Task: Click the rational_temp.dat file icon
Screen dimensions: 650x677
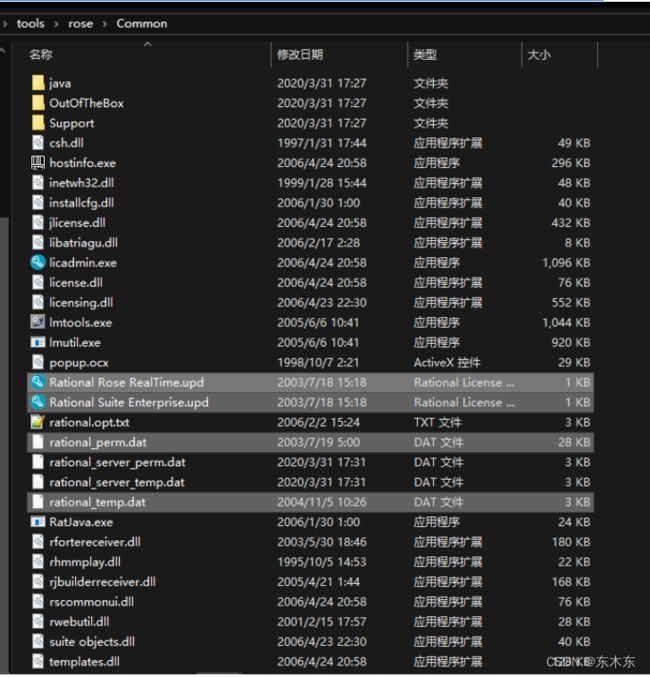Action: [x=38, y=502]
